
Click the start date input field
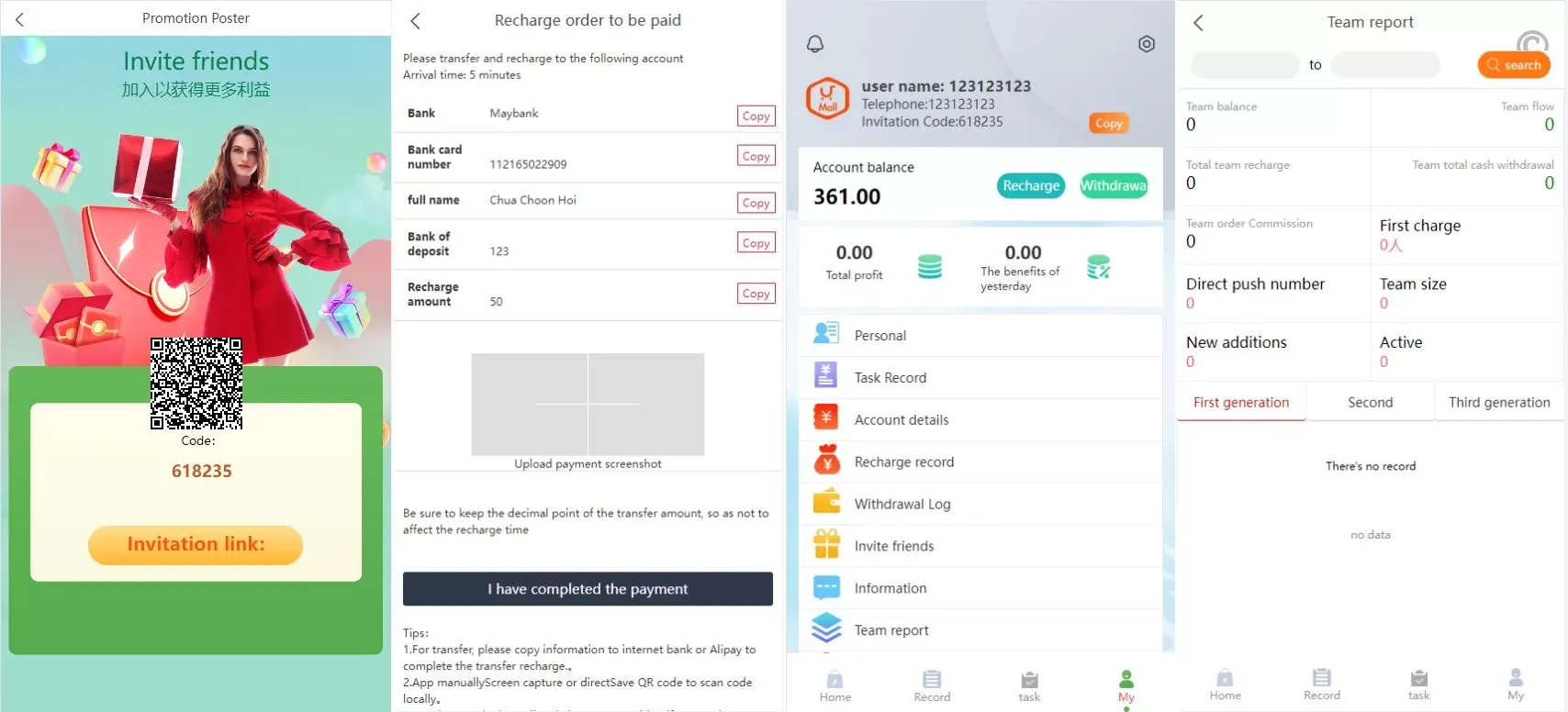1244,65
